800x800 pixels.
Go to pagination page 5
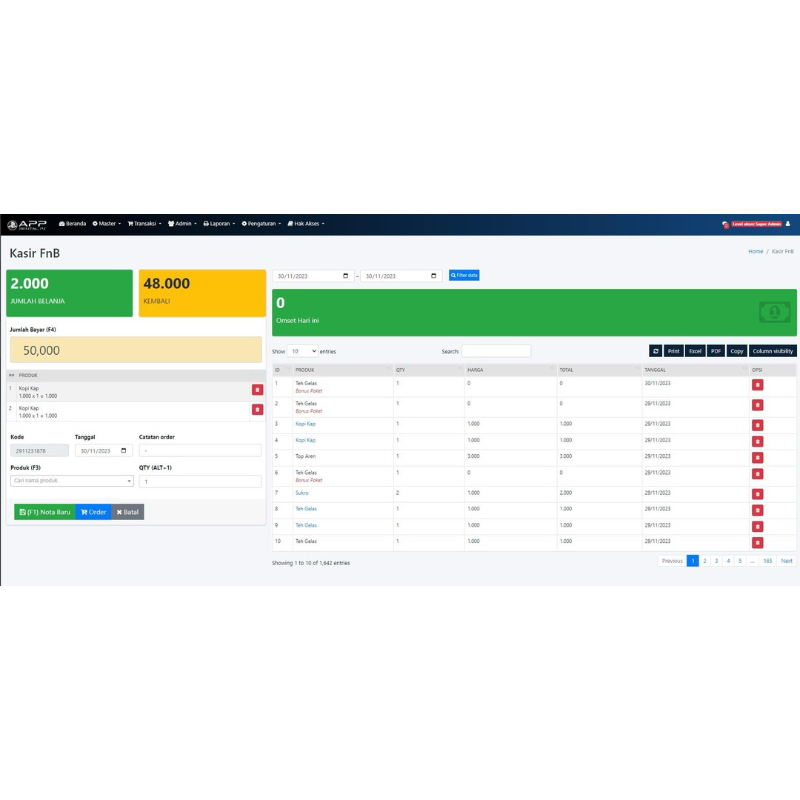click(740, 561)
